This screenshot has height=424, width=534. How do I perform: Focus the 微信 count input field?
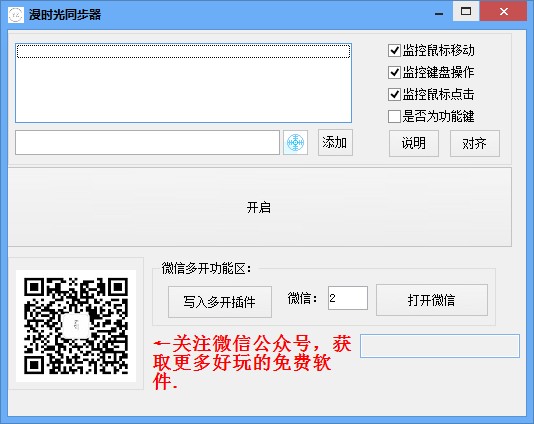[x=348, y=298]
